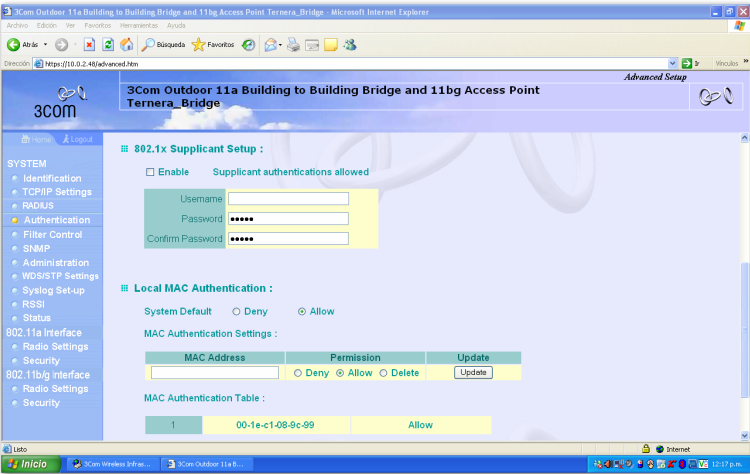Click the Refresh page toolbar icon

coord(108,44)
